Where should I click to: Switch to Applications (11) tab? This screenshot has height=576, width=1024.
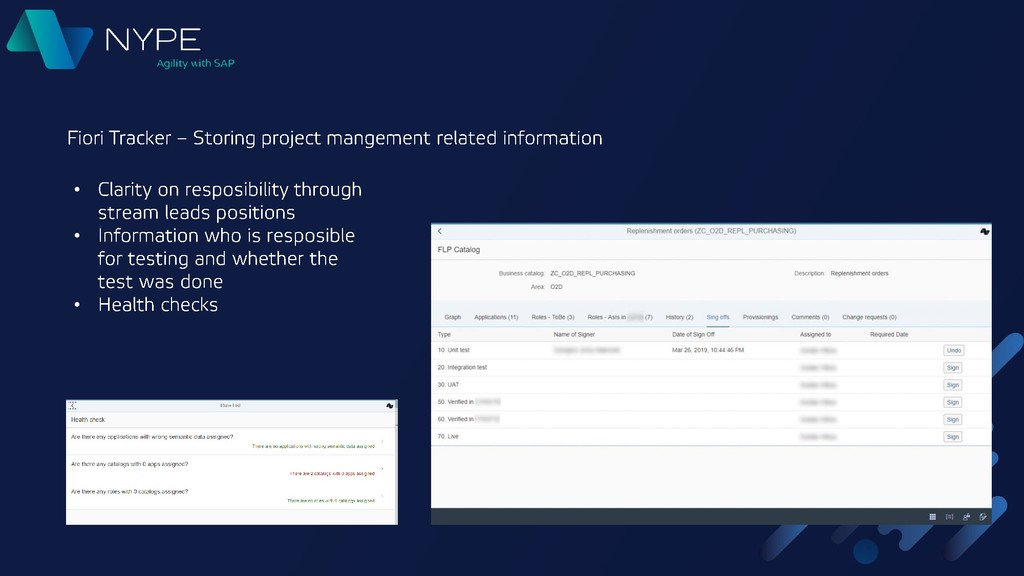click(496, 317)
